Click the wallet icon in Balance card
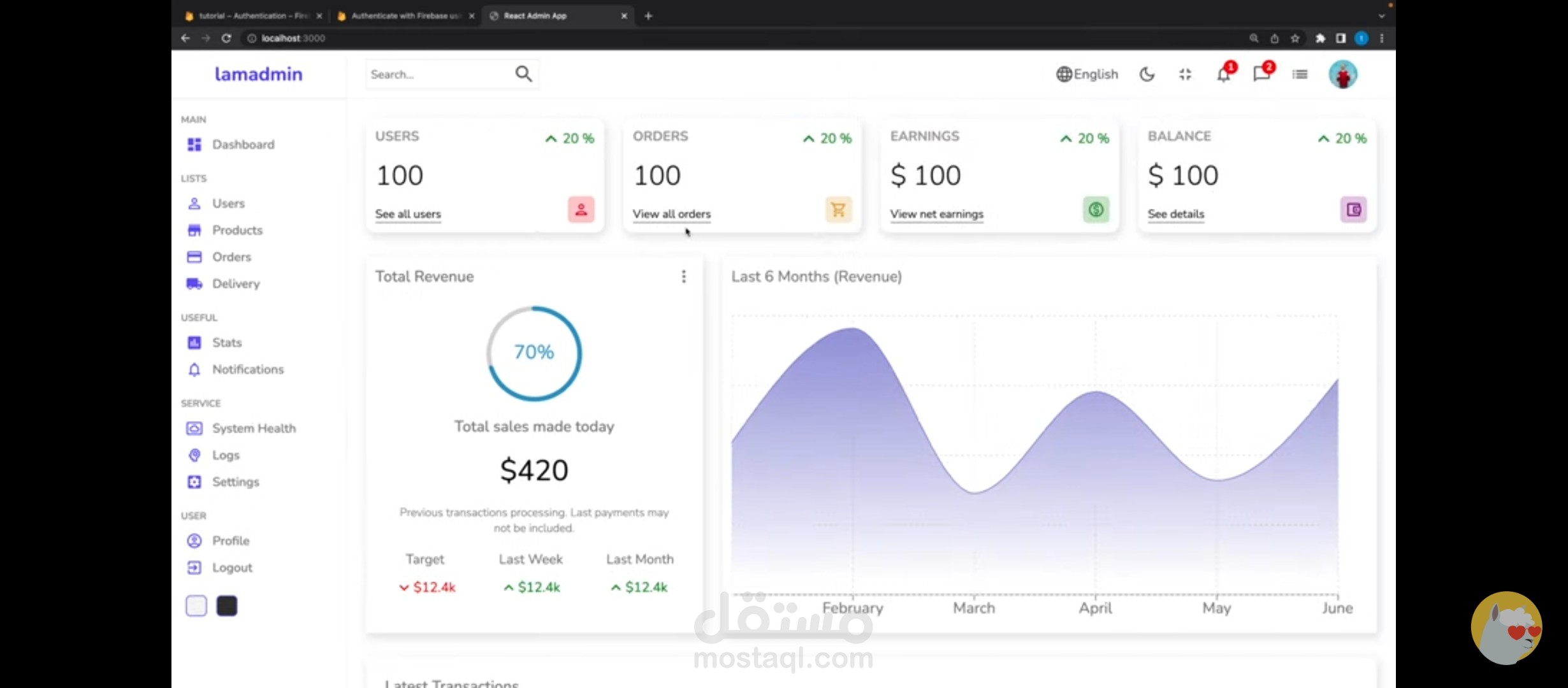The image size is (1568, 688). coord(1353,210)
